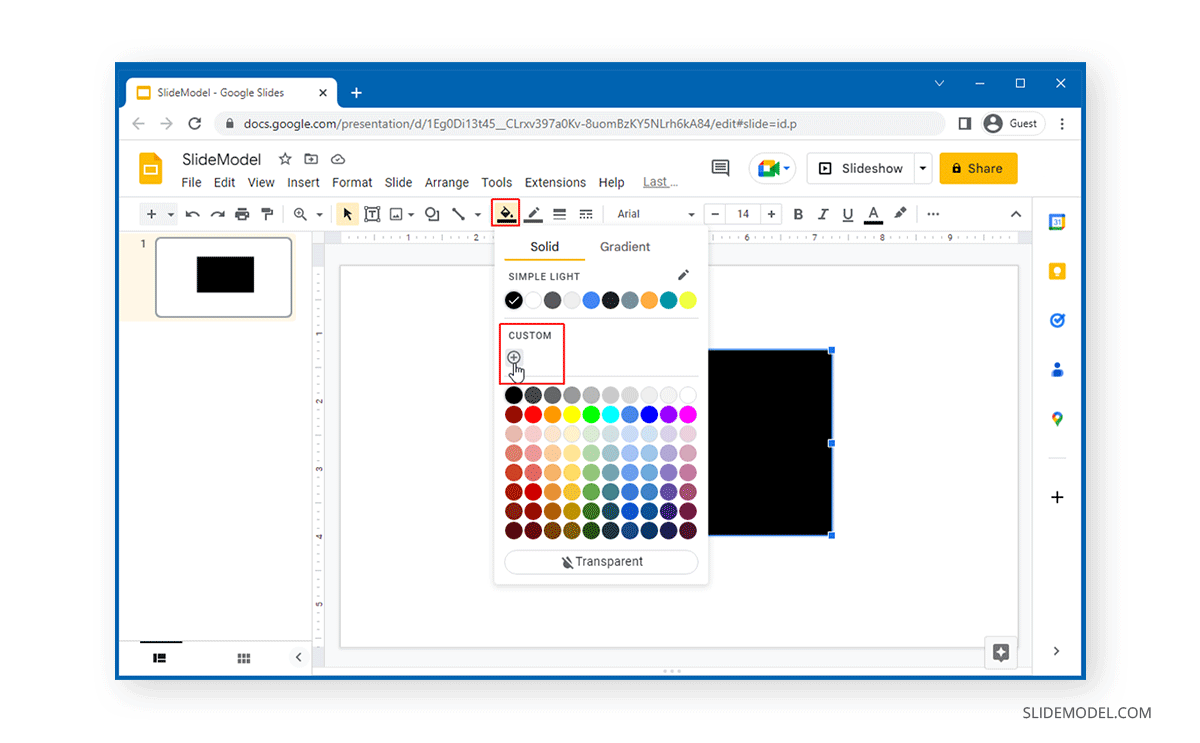Select the Fill color tool
1200x743 pixels.
coord(506,213)
